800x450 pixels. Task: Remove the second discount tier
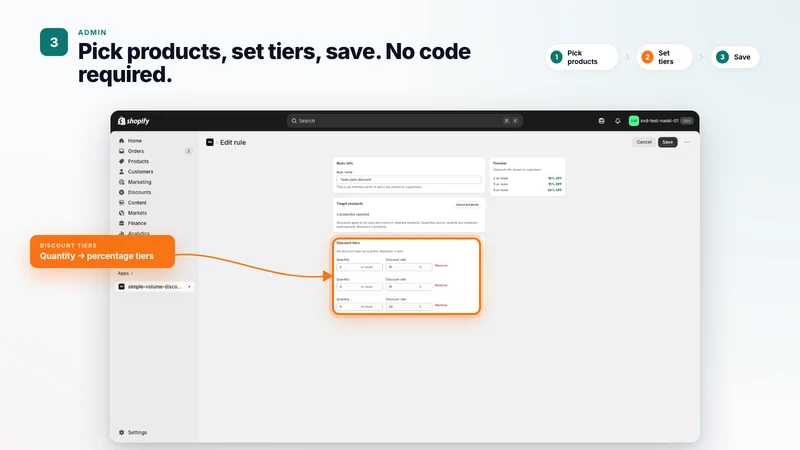[441, 285]
